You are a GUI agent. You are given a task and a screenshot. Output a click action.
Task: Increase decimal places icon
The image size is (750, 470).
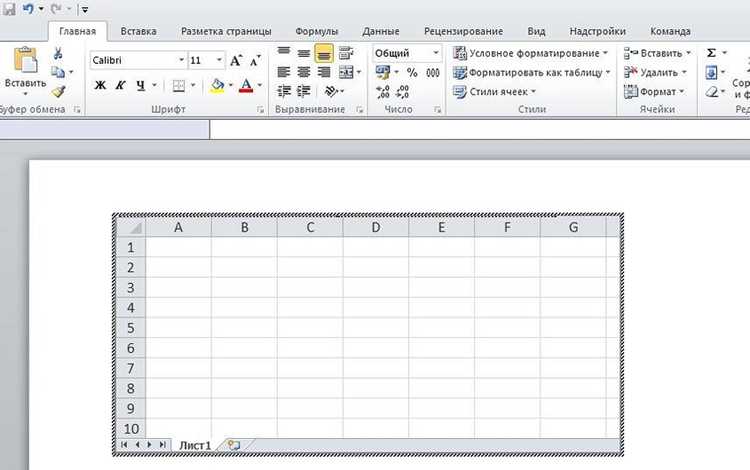pos(383,91)
